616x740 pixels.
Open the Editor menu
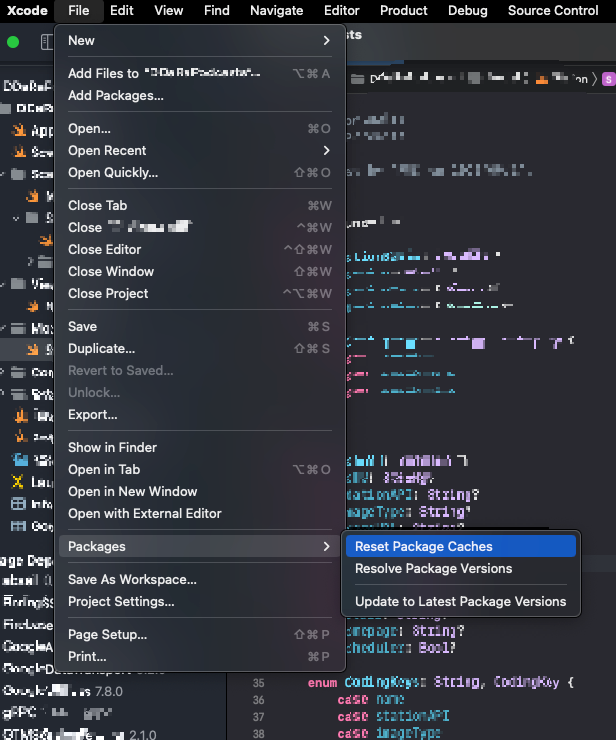click(342, 10)
